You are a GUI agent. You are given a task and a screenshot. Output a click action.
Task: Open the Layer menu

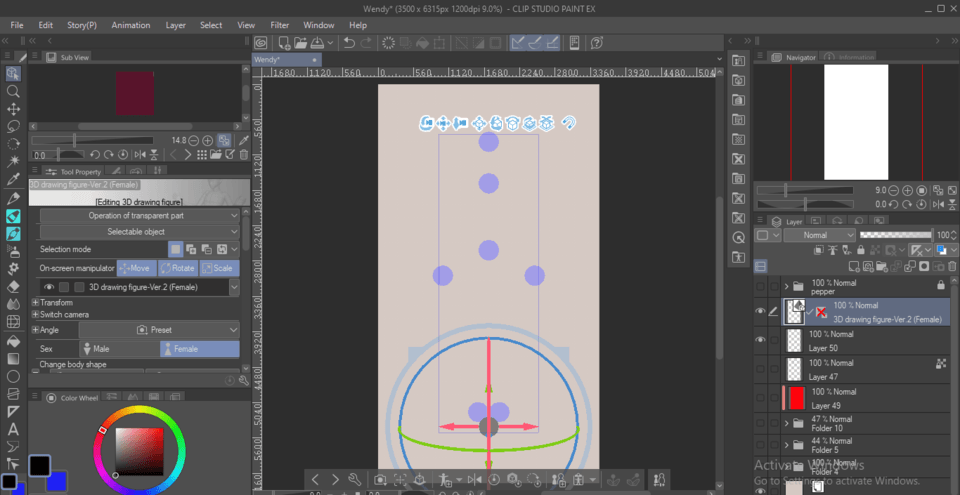click(x=176, y=25)
